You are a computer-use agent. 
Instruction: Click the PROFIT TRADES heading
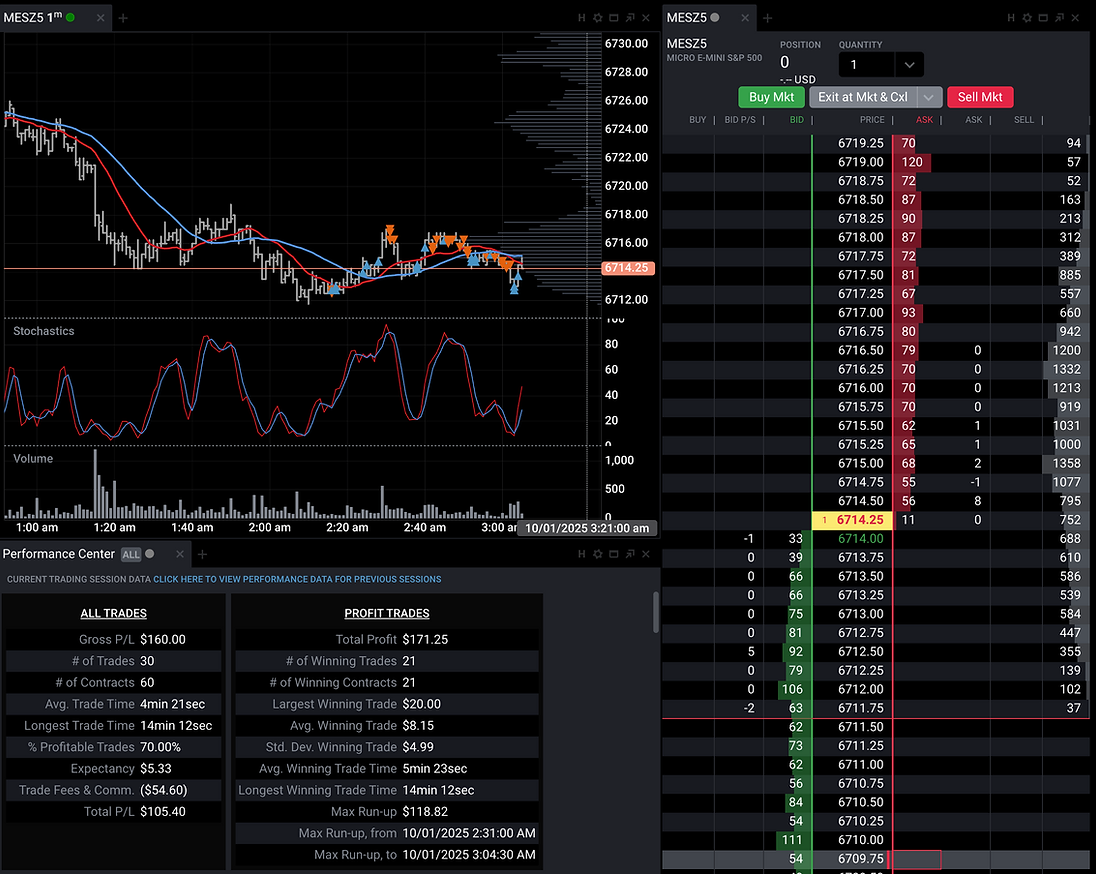point(387,613)
